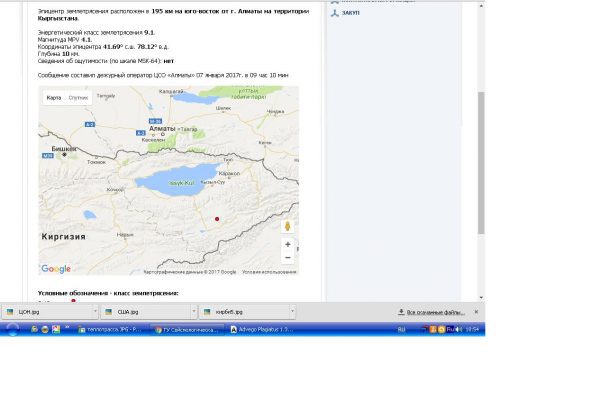Viewport: 600px width, 400px height.
Task: Click the Google logo on the map
Action: [x=56, y=269]
